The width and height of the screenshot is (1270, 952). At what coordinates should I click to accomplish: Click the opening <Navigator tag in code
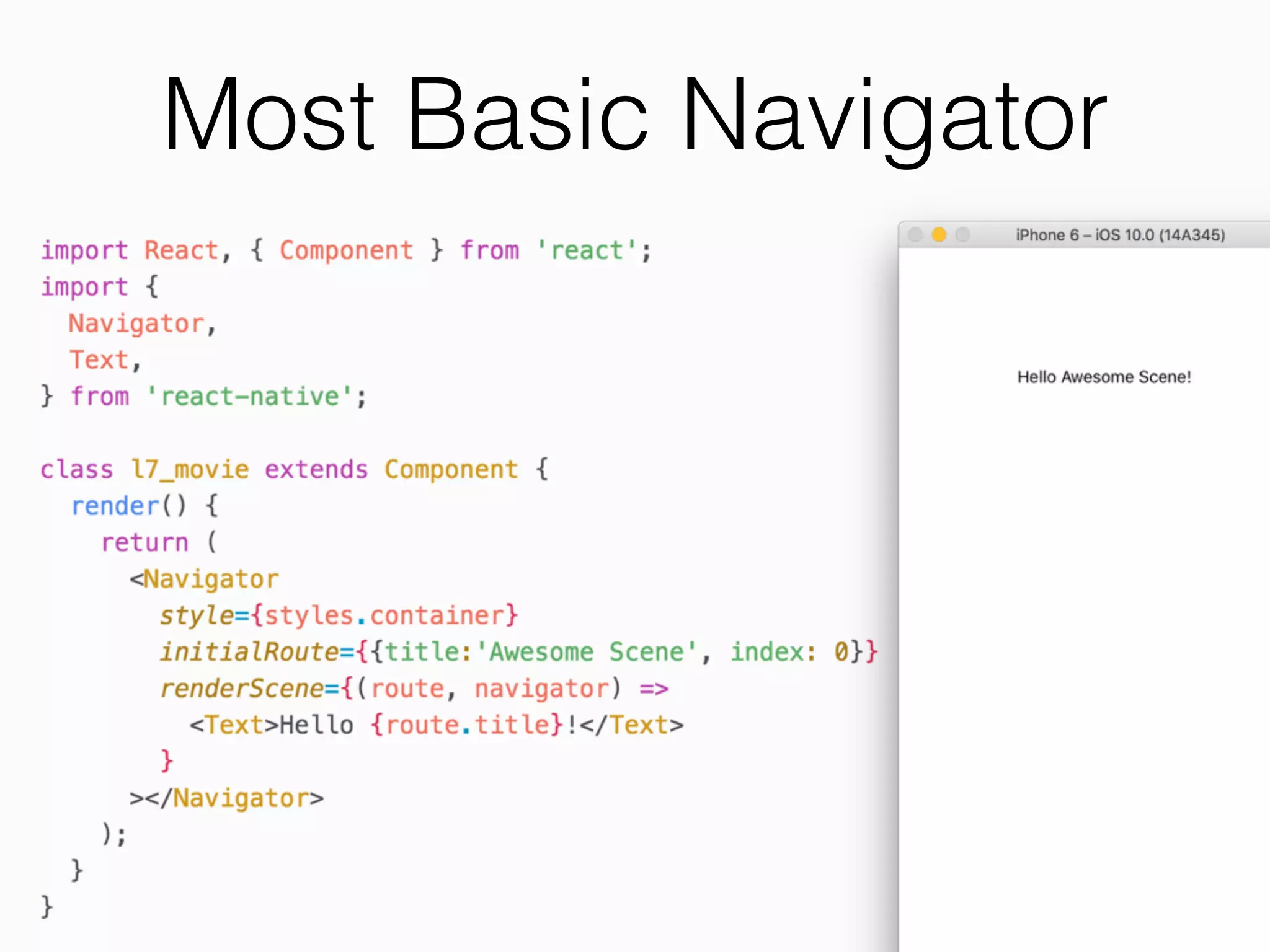click(205, 580)
